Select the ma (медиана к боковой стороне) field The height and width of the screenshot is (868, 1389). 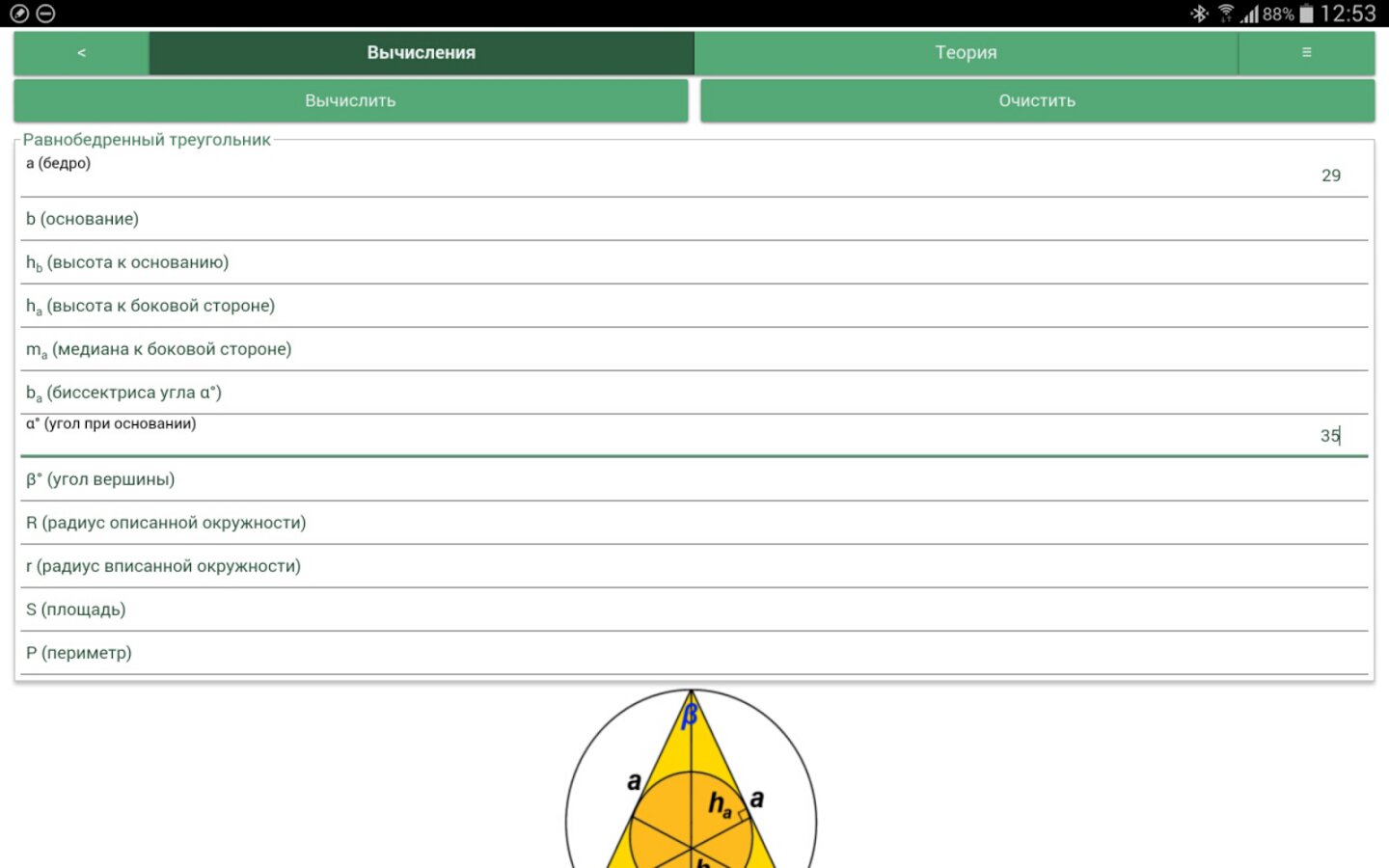694,350
